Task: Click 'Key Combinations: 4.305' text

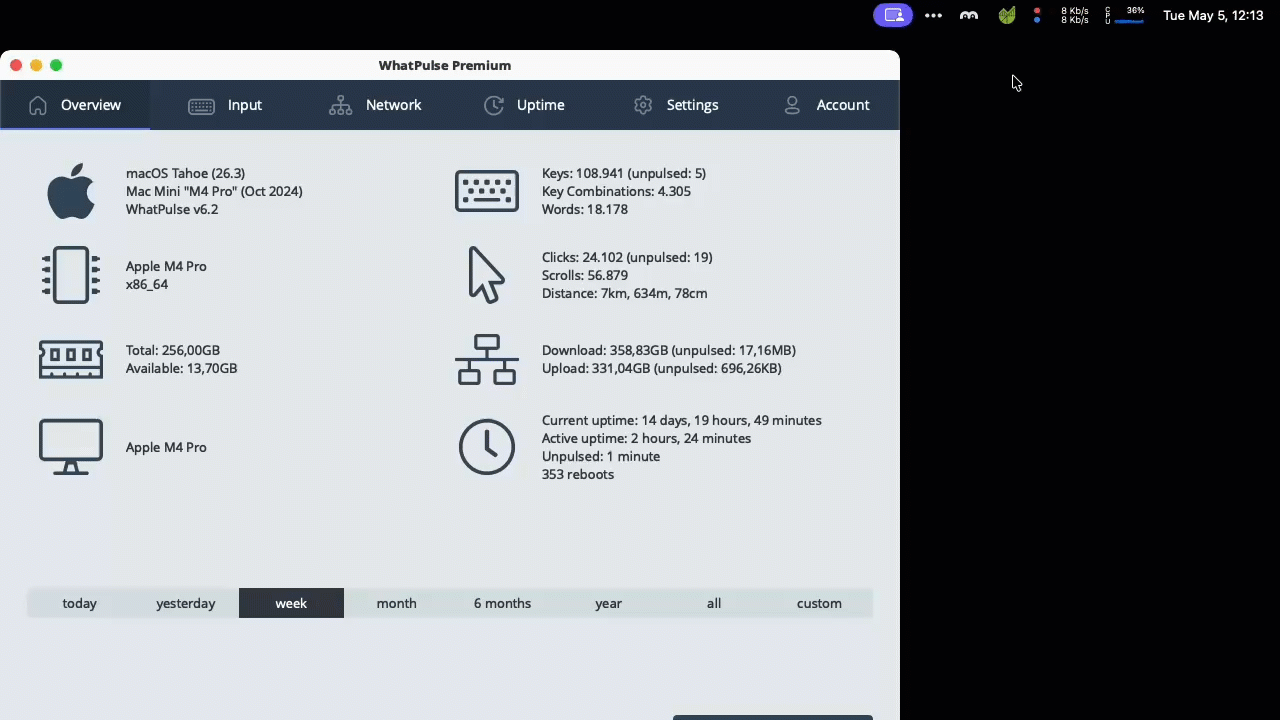Action: (x=616, y=191)
